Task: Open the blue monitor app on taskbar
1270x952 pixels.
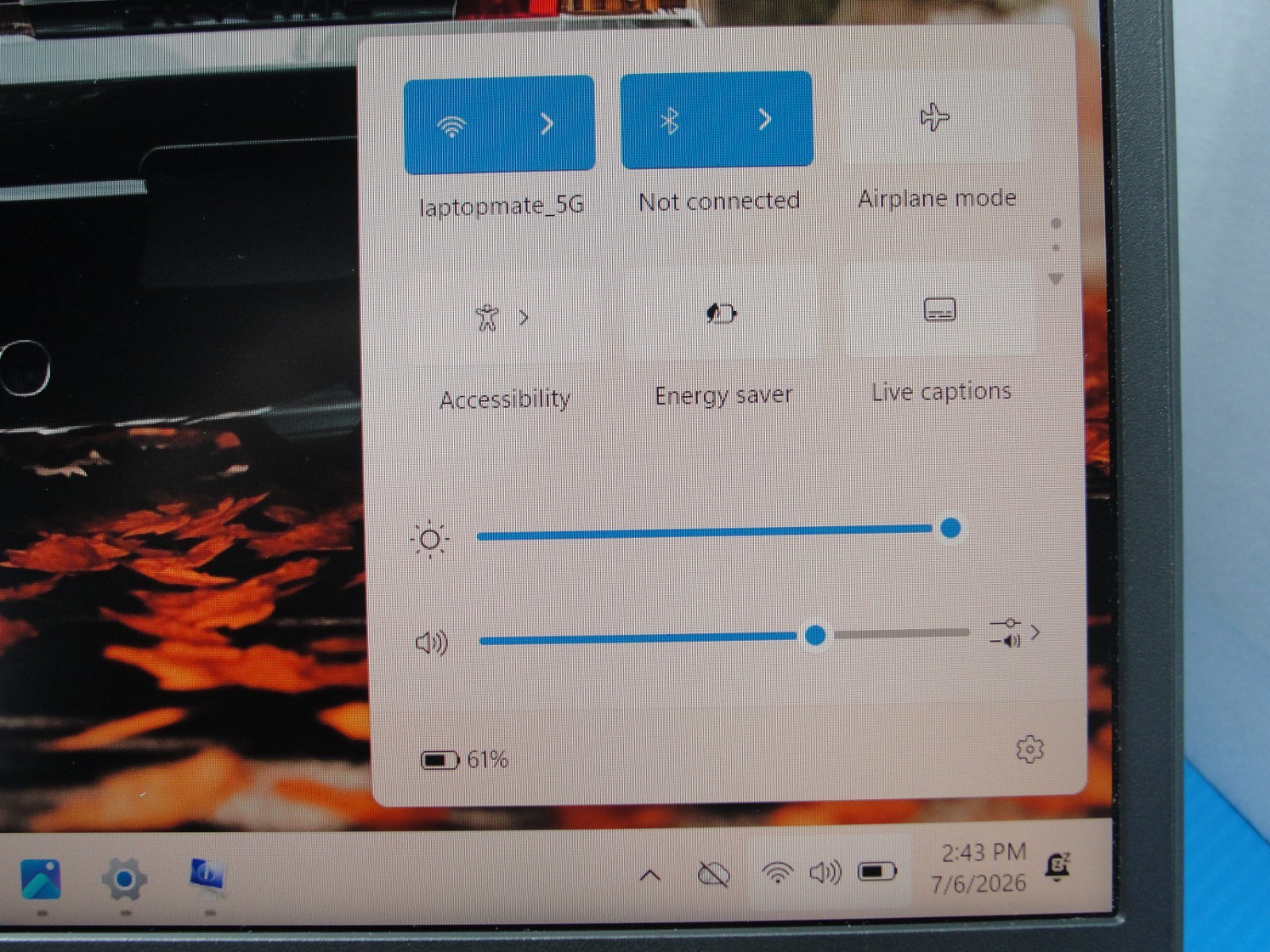Action: point(208,877)
